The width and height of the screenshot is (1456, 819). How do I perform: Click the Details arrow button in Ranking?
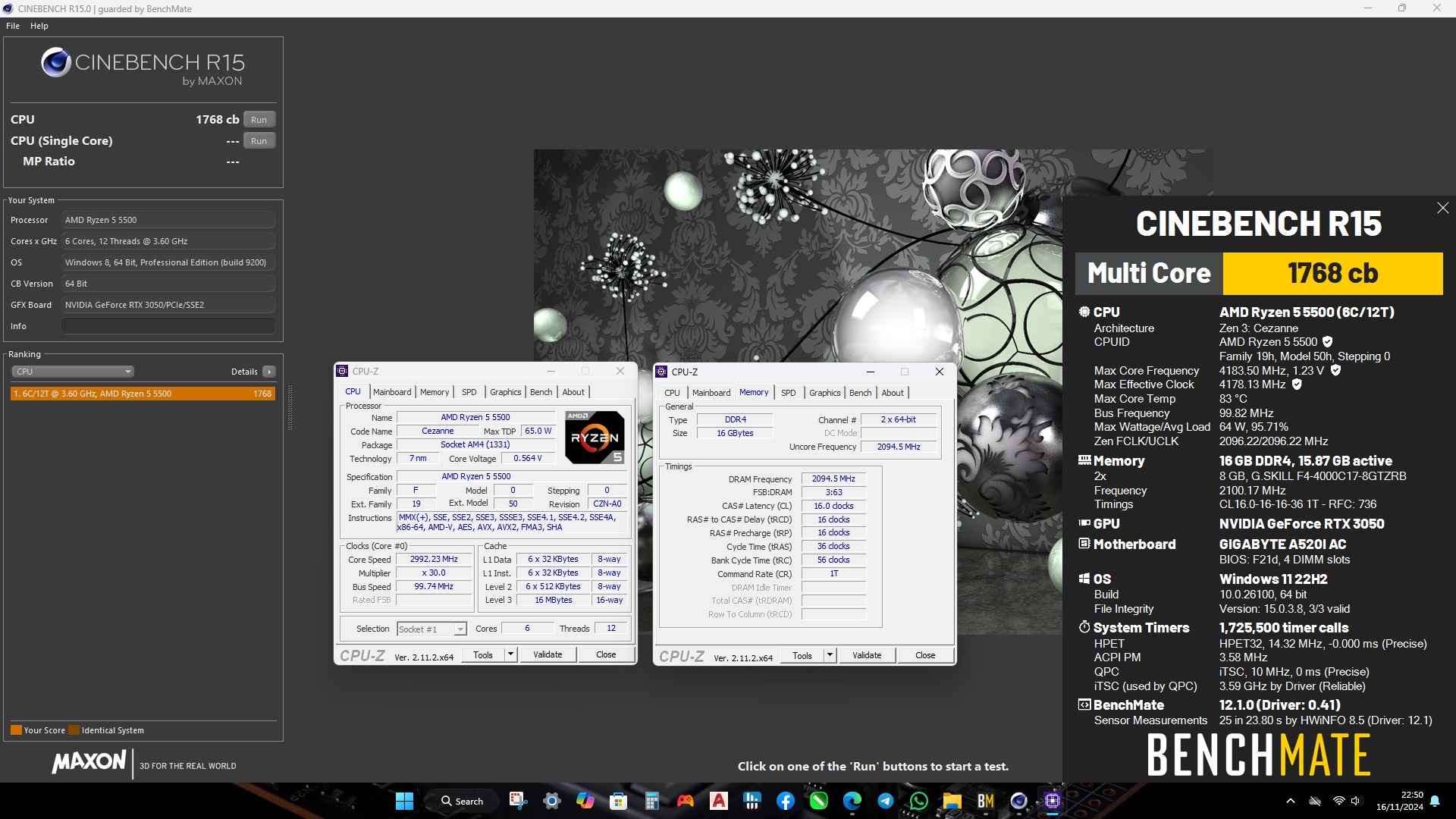click(x=269, y=372)
